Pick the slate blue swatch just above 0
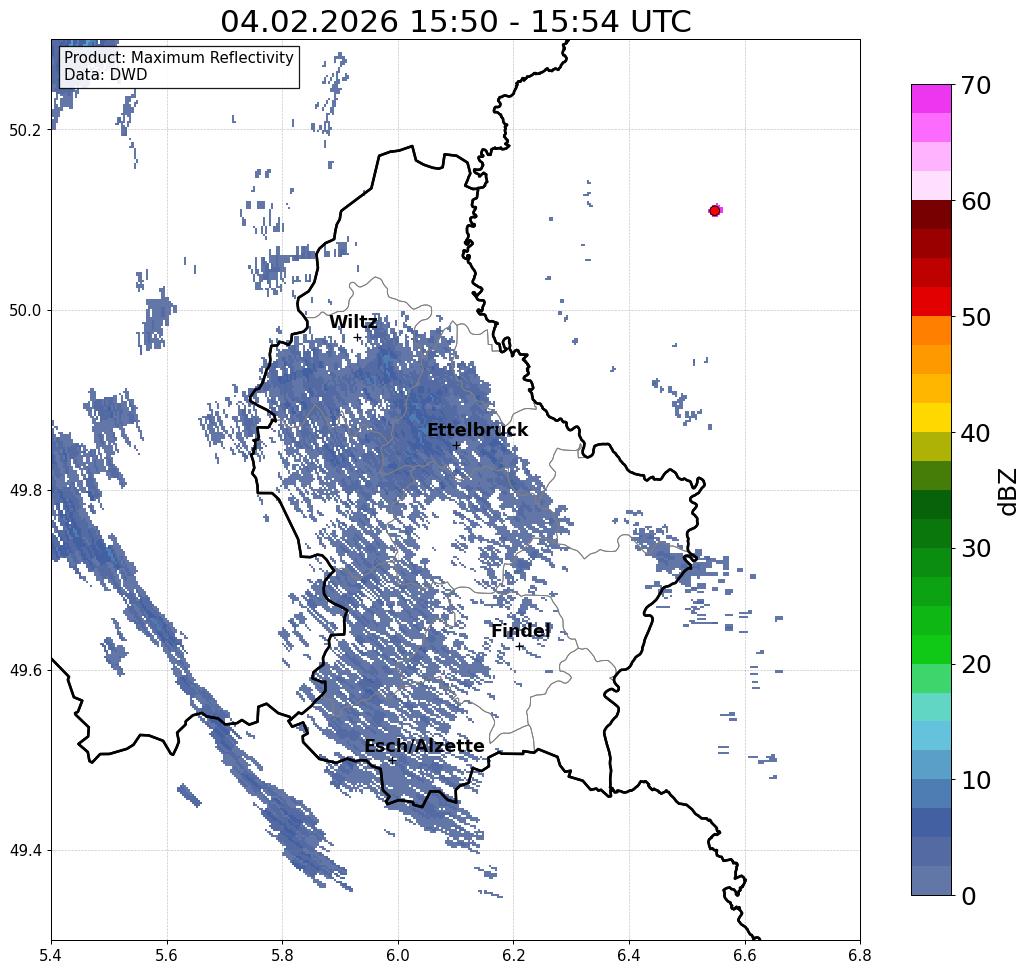The image size is (1029, 973). pyautogui.click(x=931, y=880)
